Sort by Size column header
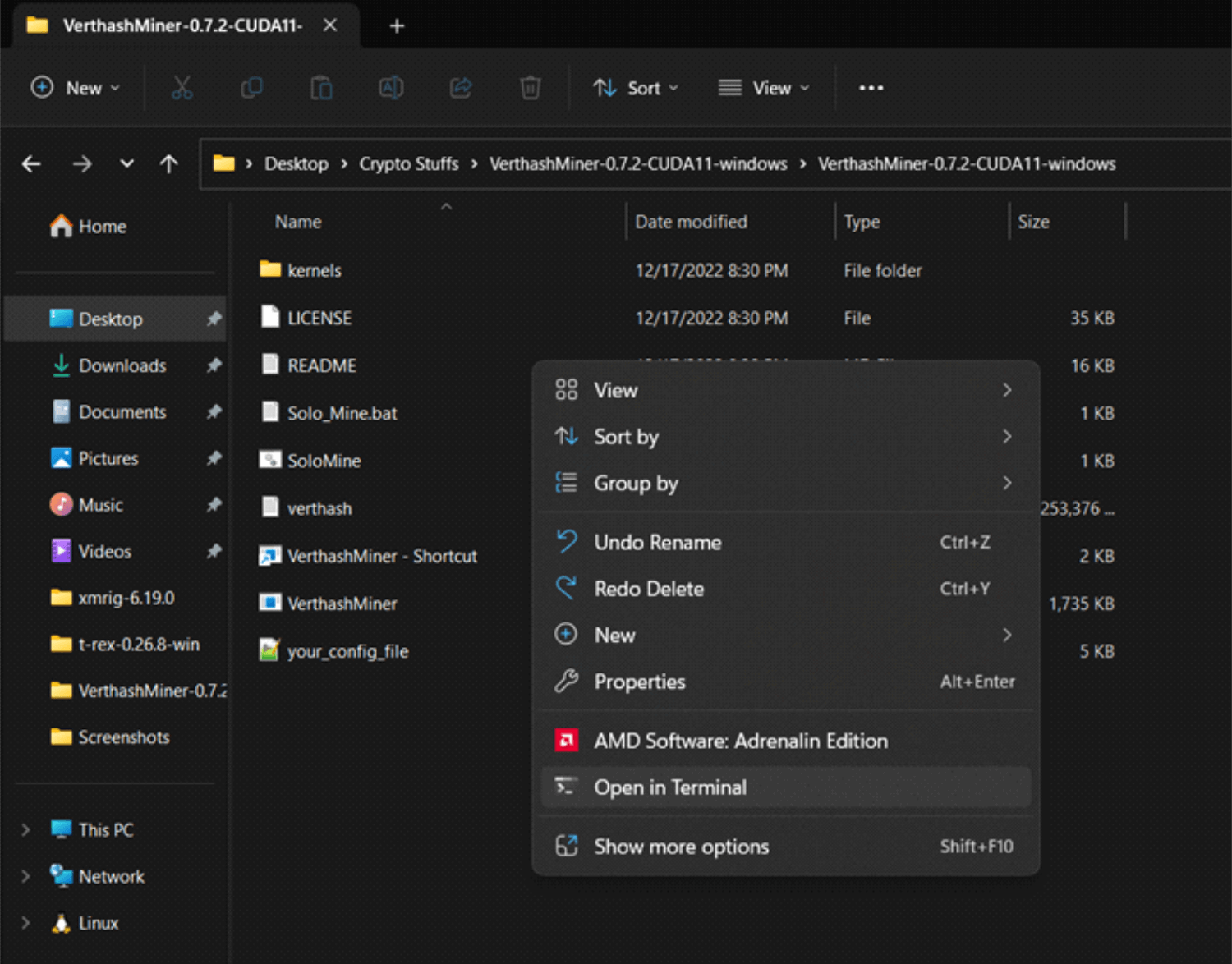The height and width of the screenshot is (964, 1232). 1033,222
